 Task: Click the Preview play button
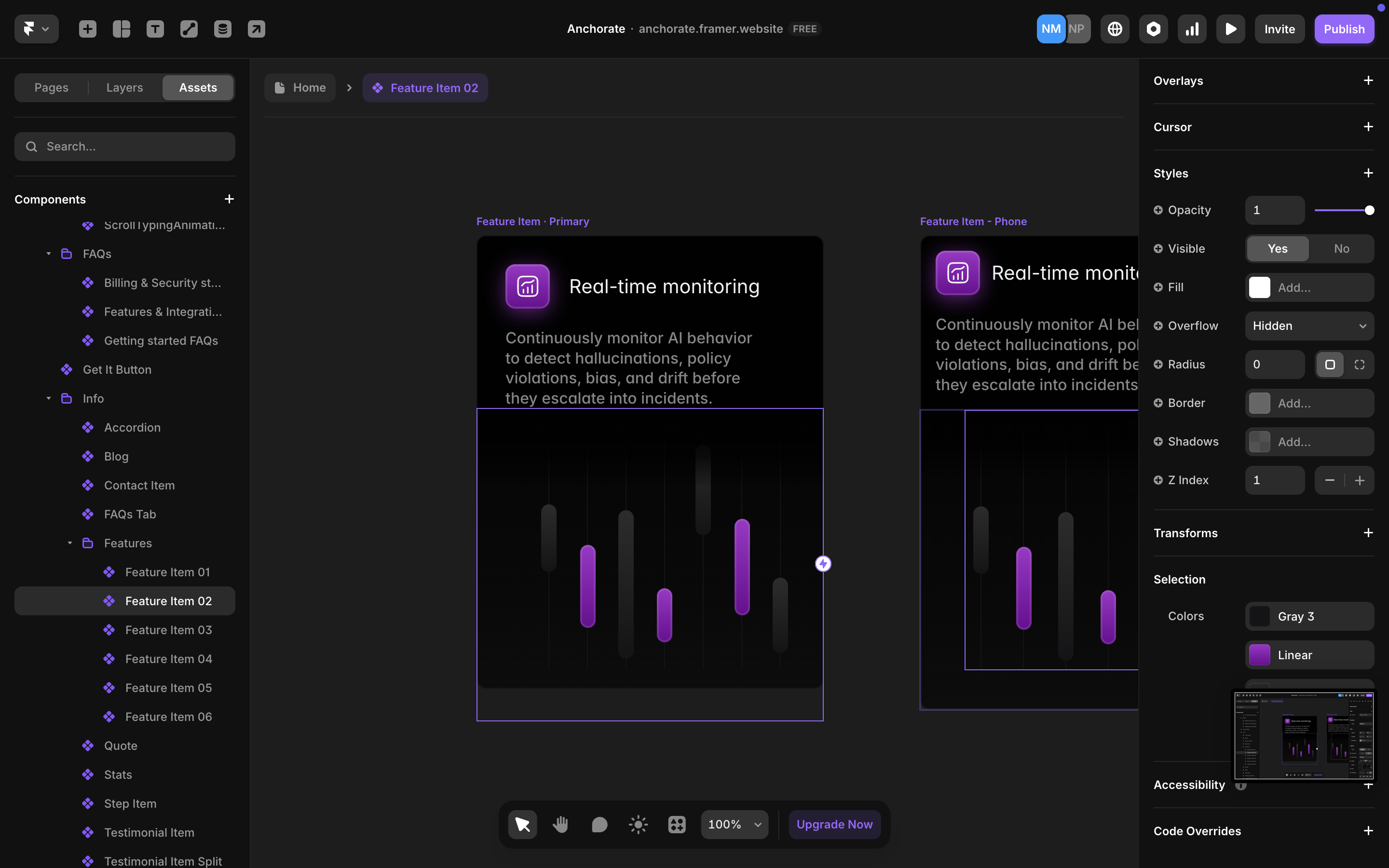(1230, 29)
